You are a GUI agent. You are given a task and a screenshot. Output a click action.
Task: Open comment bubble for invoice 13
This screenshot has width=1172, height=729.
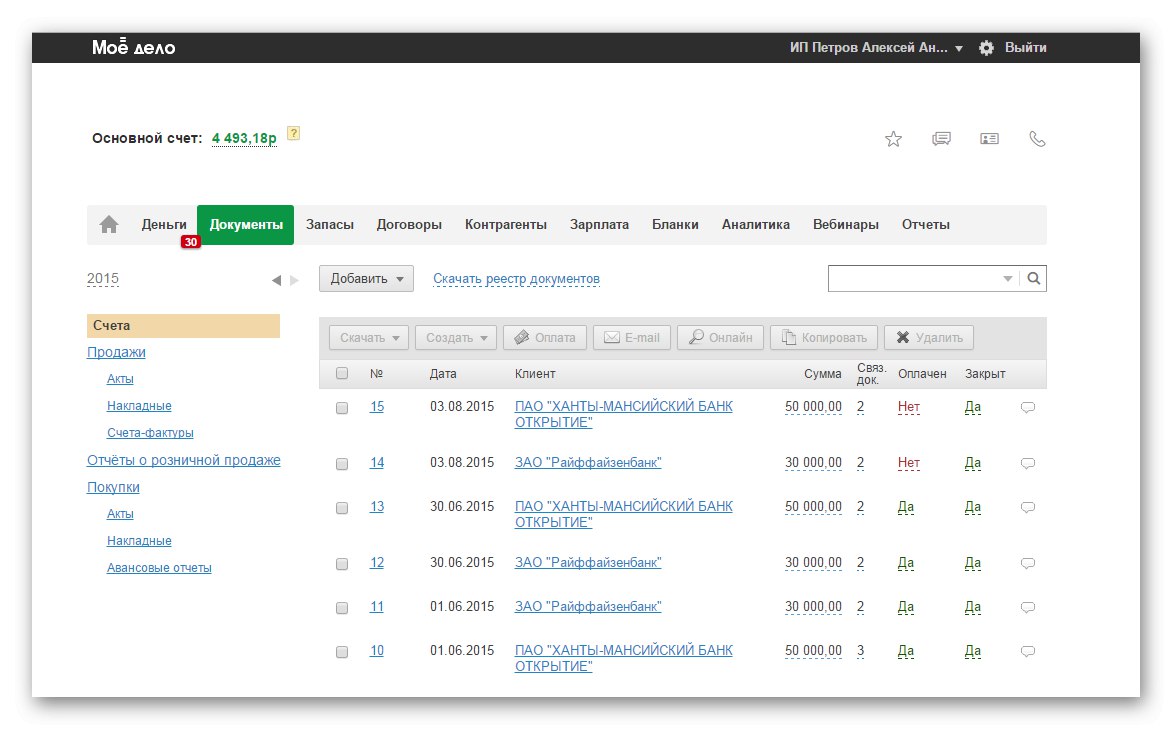[x=1028, y=508]
